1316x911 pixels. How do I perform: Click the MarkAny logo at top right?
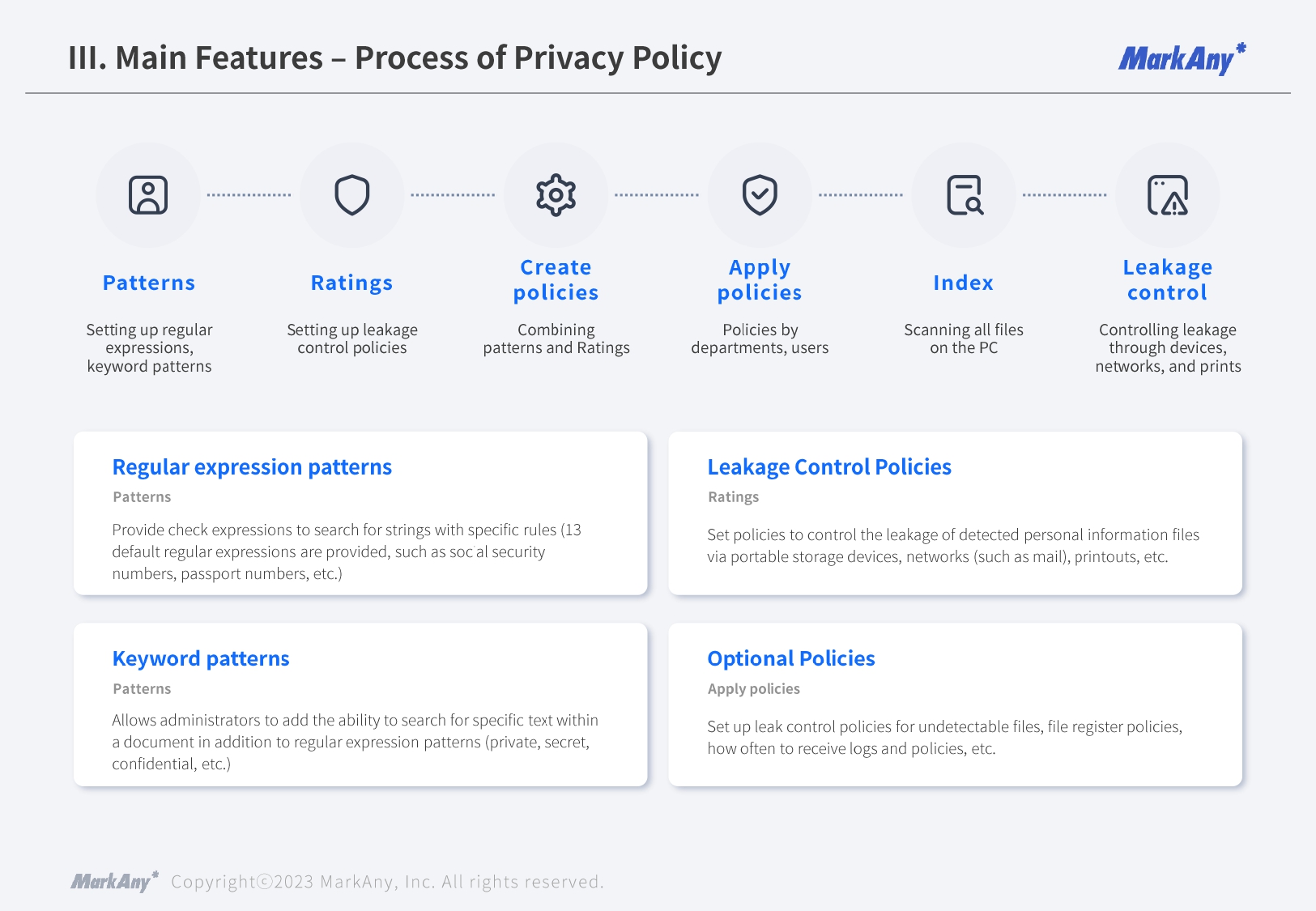1181,59
